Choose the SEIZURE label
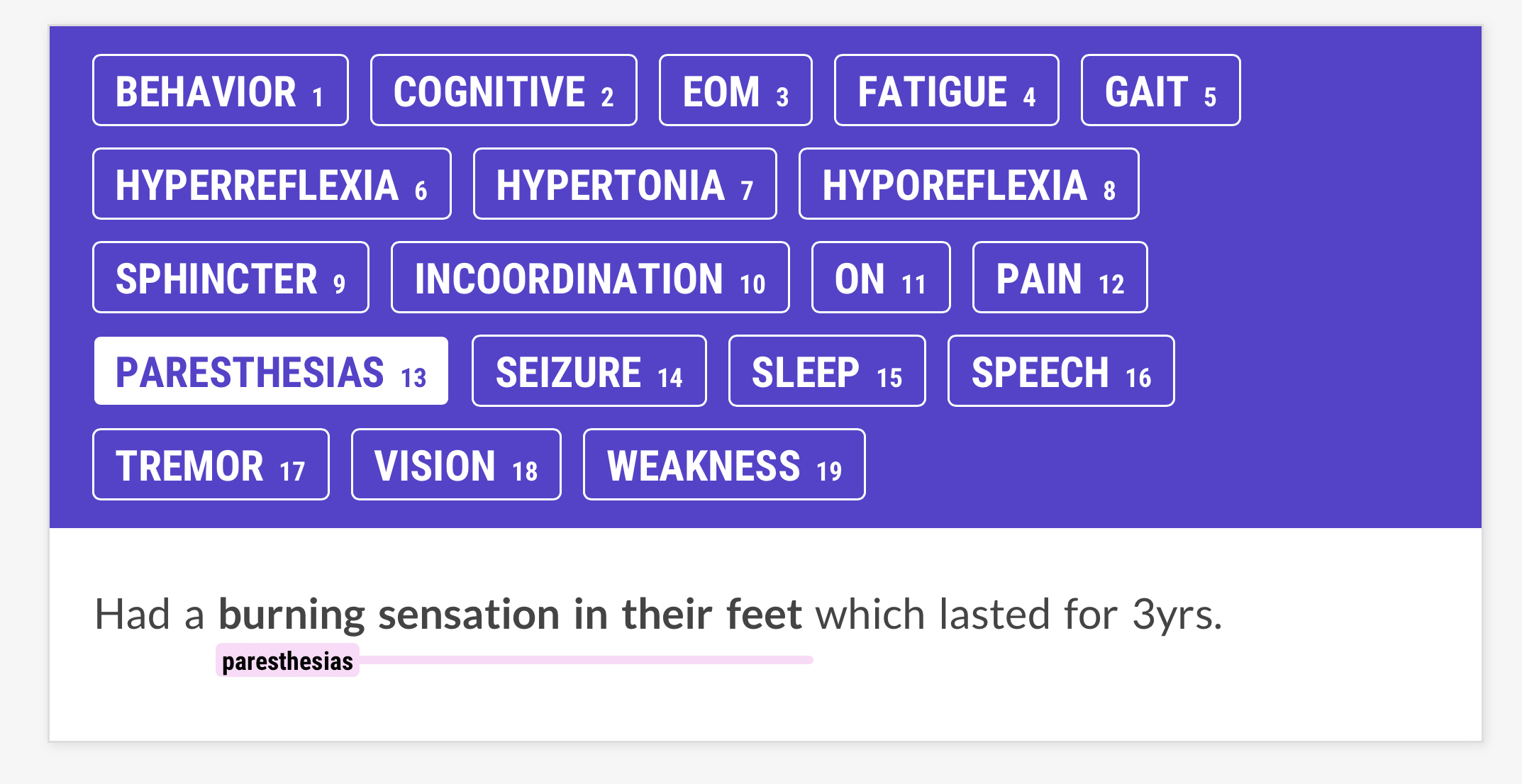The height and width of the screenshot is (784, 1522). 589,371
